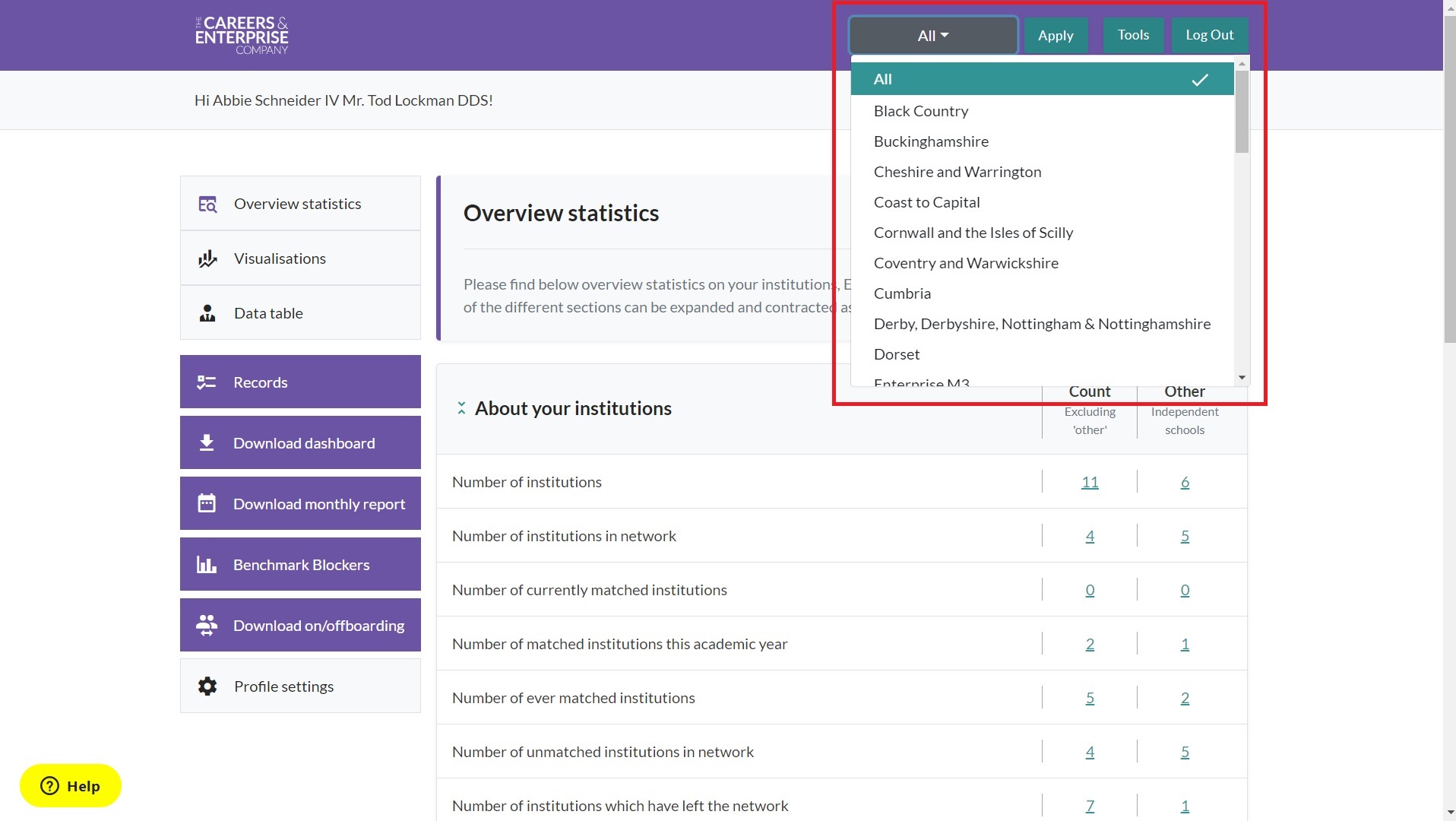This screenshot has width=1456, height=821.
Task: Select All option in dropdown list
Action: point(1042,79)
